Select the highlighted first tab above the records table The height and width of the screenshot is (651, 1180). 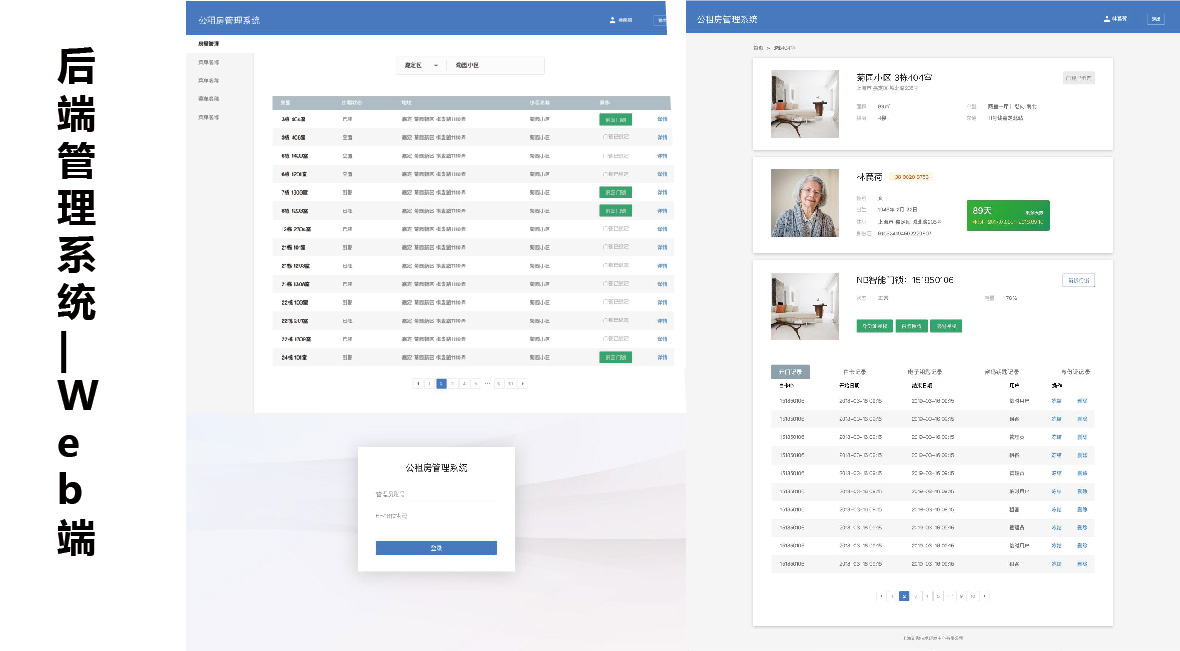click(790, 372)
